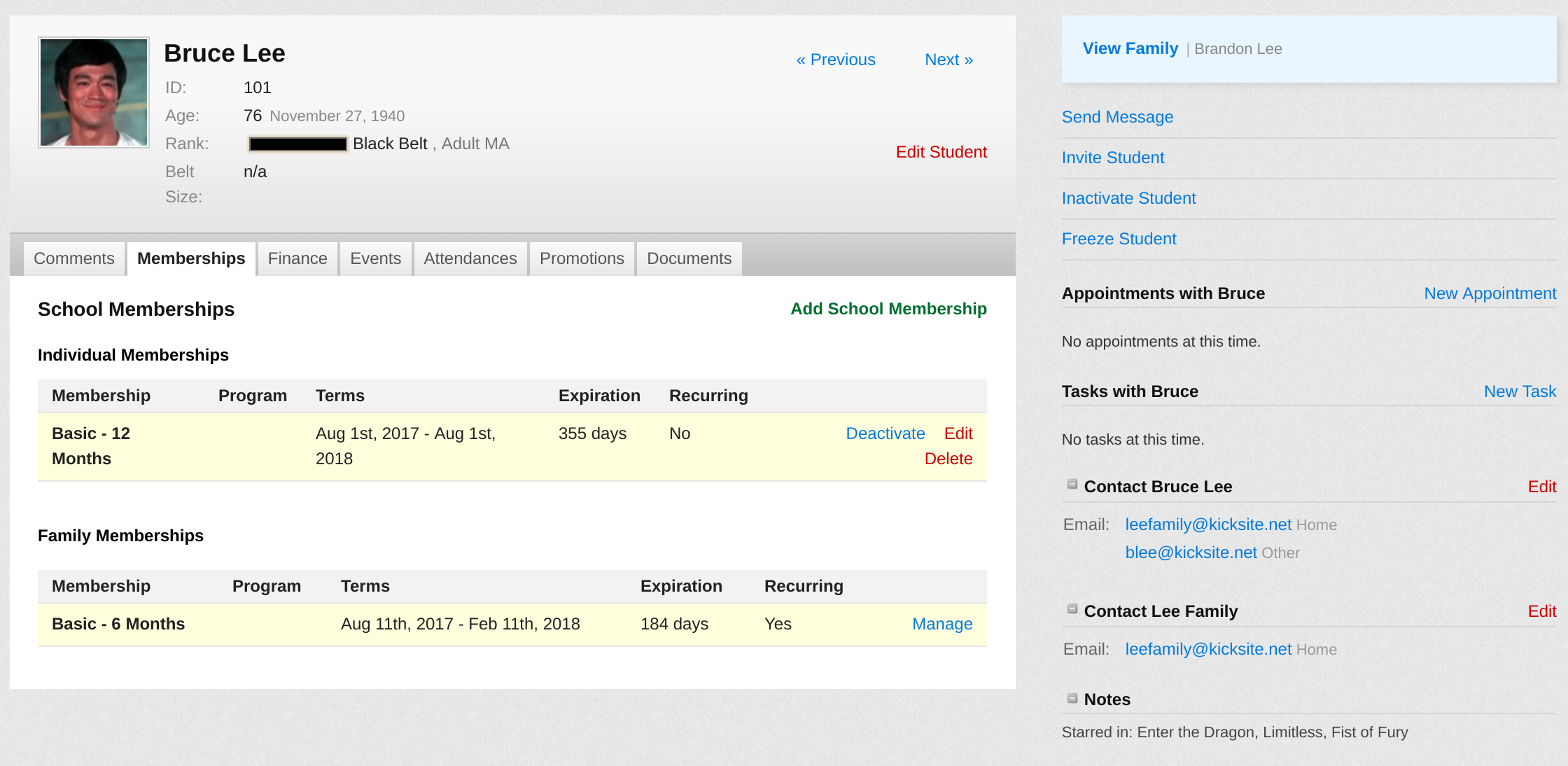Open the Attendances tab

tap(470, 258)
